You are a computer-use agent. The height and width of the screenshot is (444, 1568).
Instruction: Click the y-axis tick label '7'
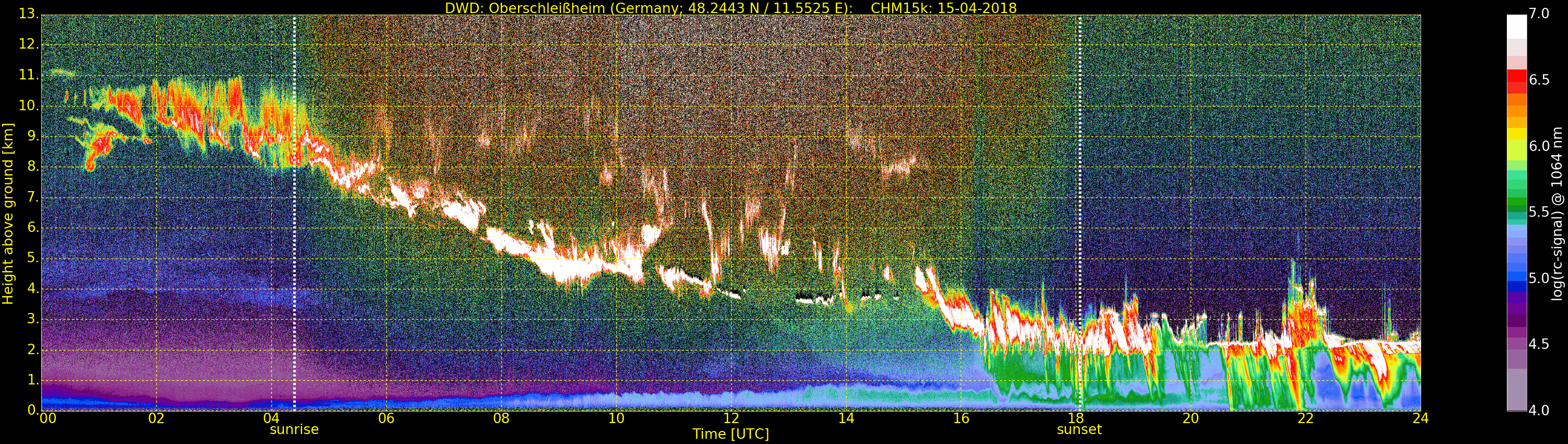point(34,197)
